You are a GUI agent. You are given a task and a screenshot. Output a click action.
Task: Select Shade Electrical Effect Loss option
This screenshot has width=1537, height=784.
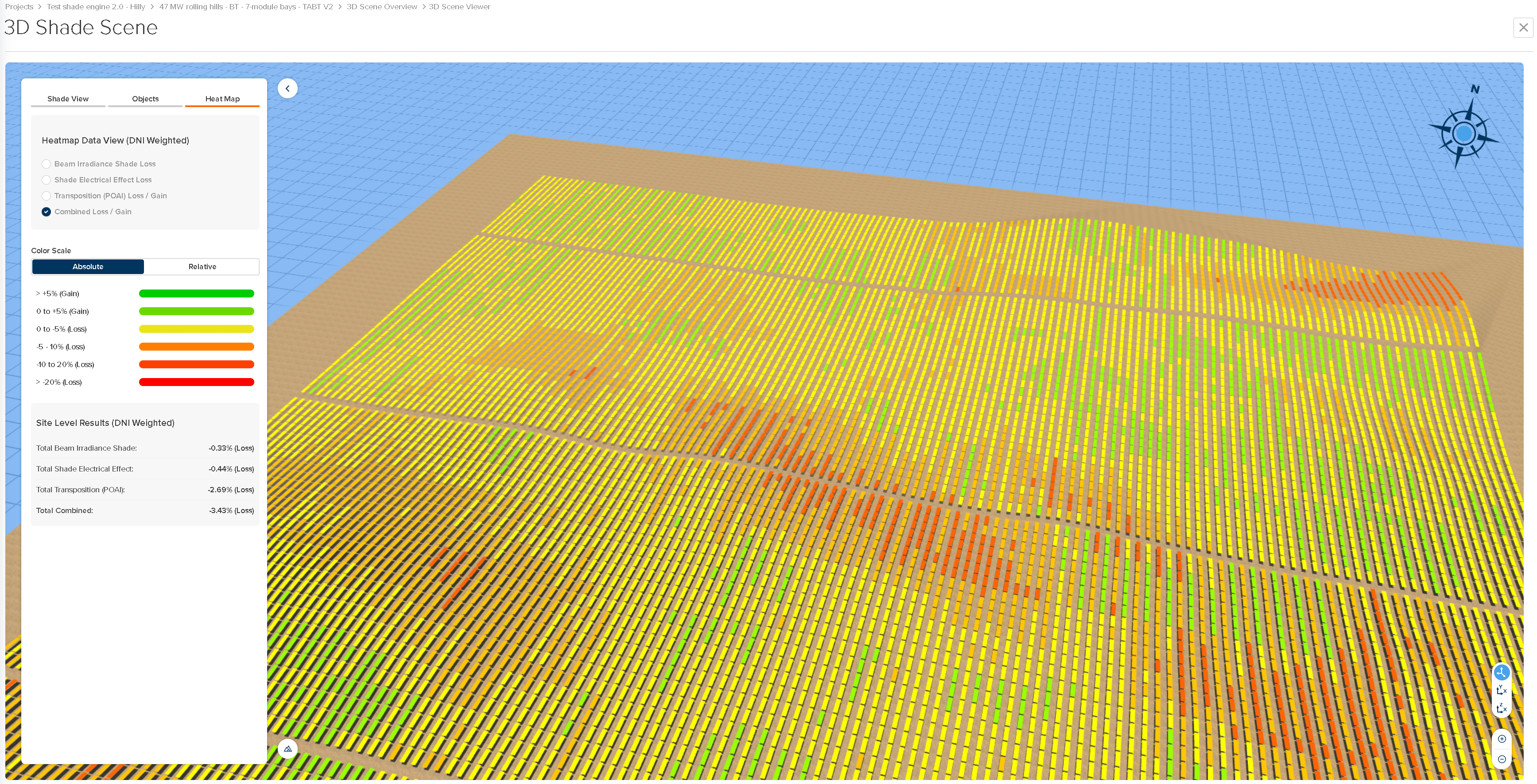pos(97,180)
